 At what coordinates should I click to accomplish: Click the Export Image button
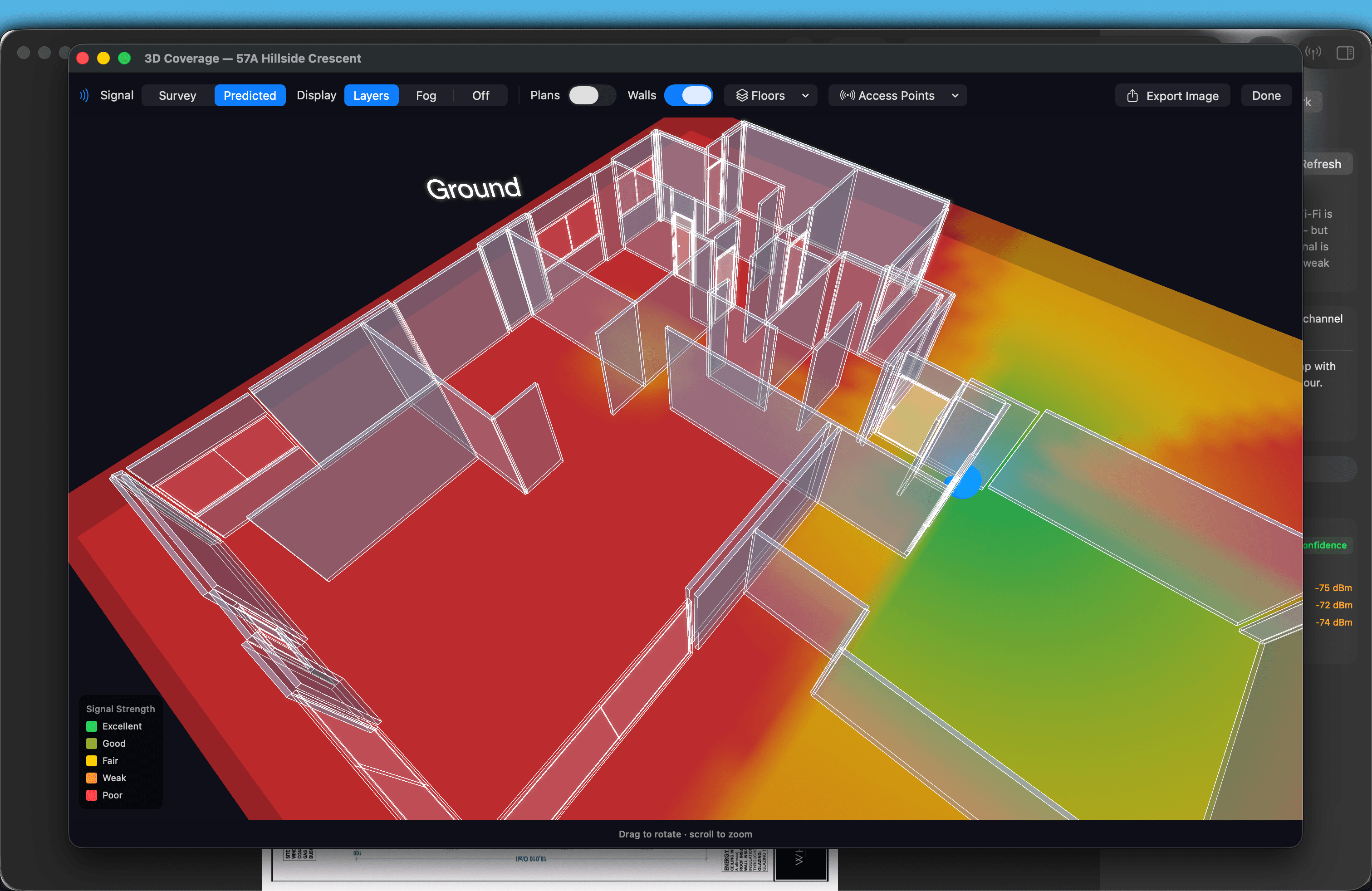pyautogui.click(x=1172, y=96)
